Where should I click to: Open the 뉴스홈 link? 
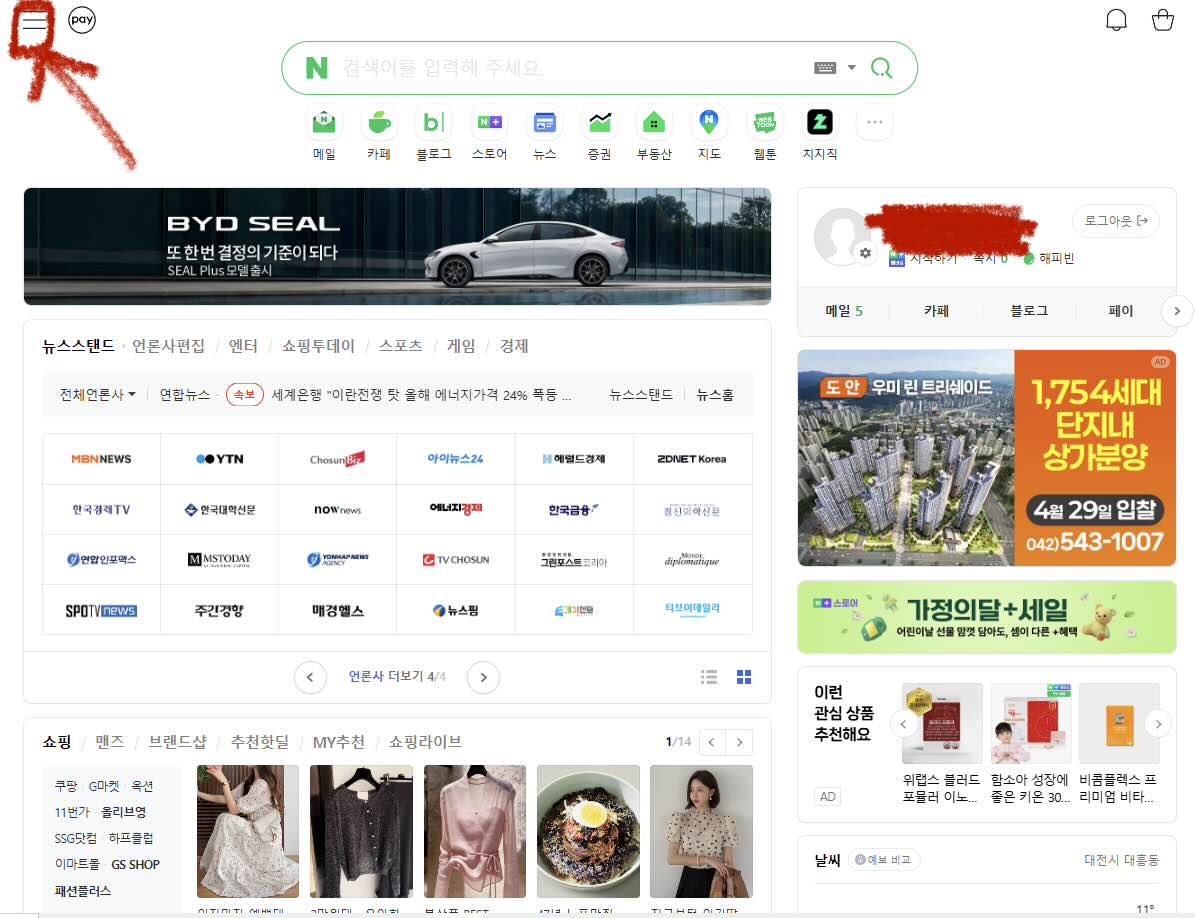pos(715,395)
